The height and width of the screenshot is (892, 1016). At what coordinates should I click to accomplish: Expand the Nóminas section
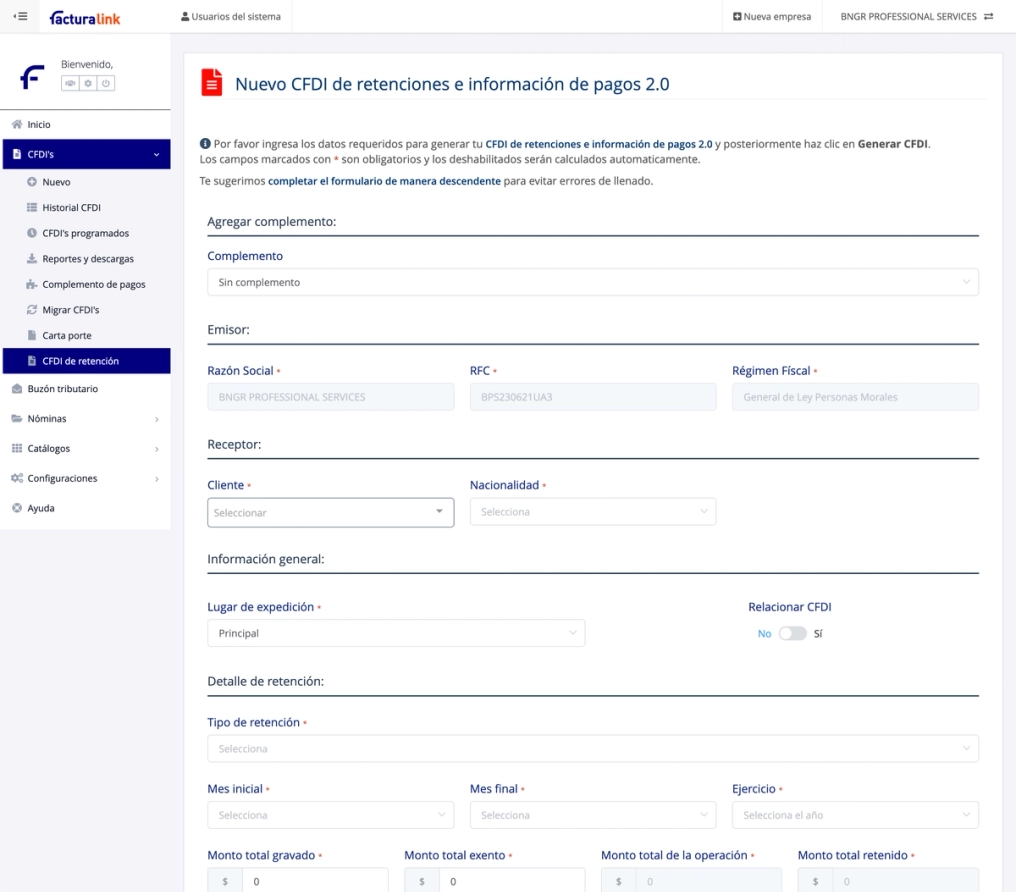coord(86,418)
